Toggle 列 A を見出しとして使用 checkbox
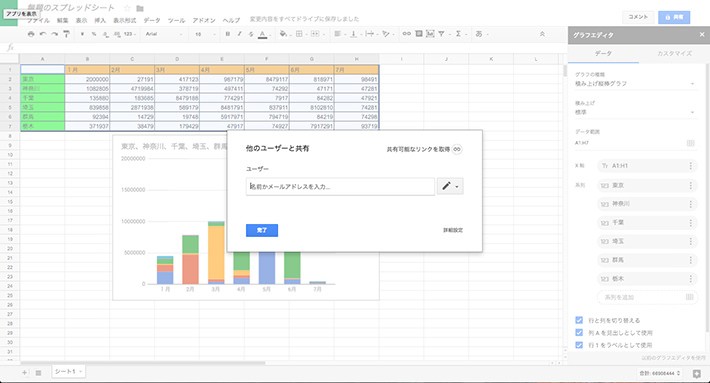This screenshot has width=710, height=383. coord(579,333)
